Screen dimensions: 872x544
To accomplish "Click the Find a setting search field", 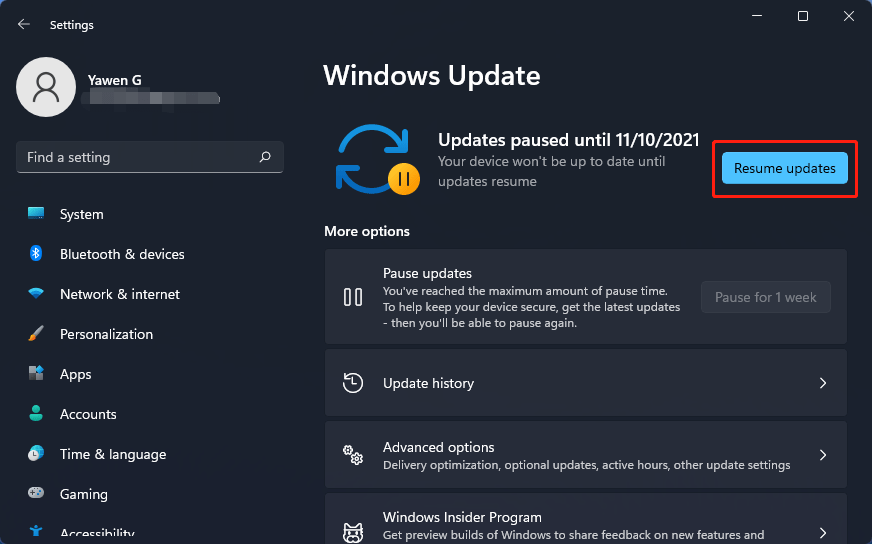I will click(150, 157).
